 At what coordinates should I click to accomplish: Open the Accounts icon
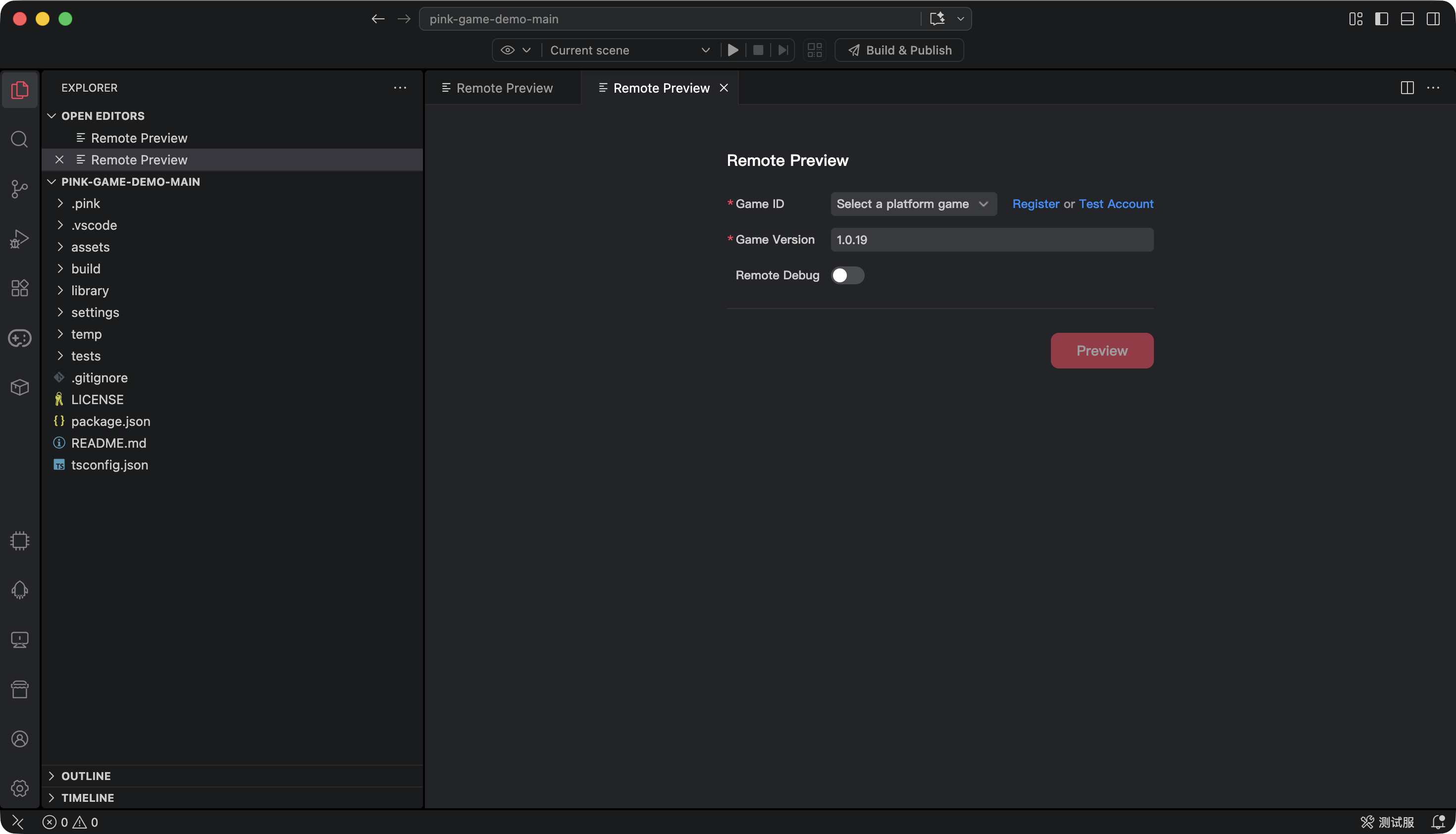click(x=19, y=739)
